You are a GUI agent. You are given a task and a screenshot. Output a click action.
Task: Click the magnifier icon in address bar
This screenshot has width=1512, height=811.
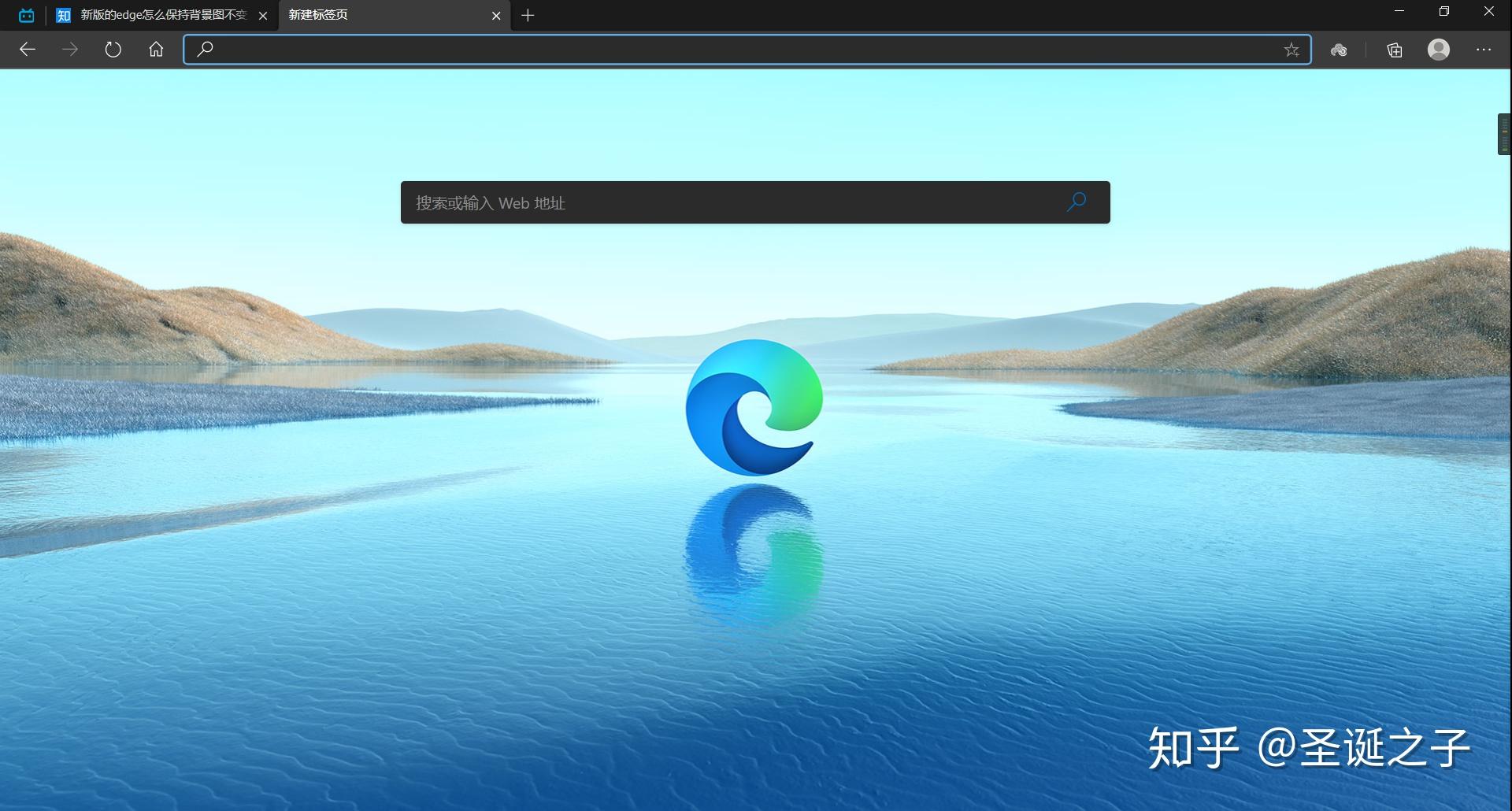coord(205,50)
